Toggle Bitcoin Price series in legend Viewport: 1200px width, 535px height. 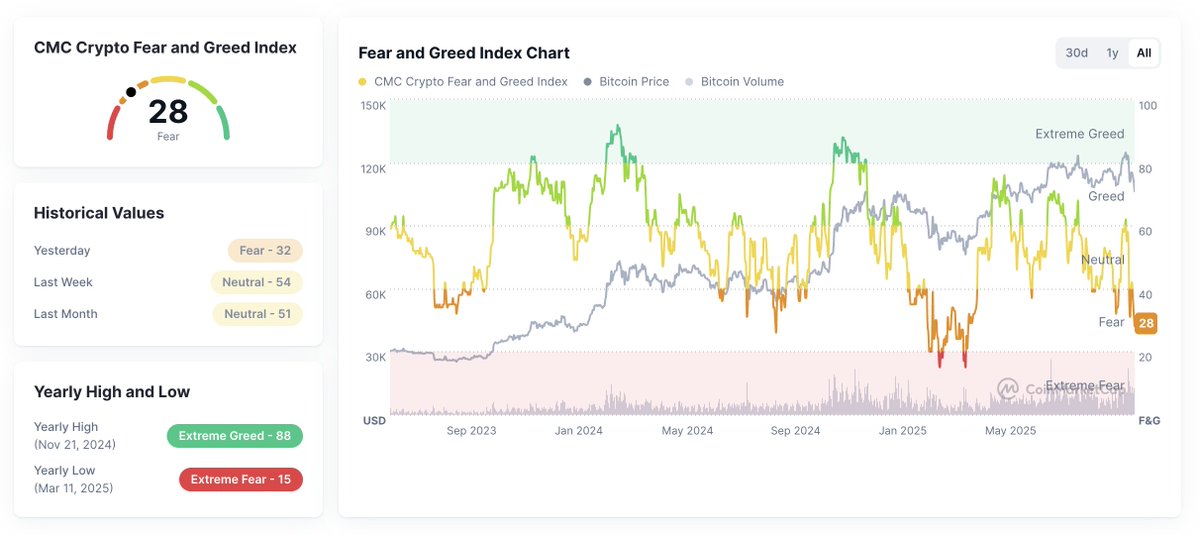(634, 82)
